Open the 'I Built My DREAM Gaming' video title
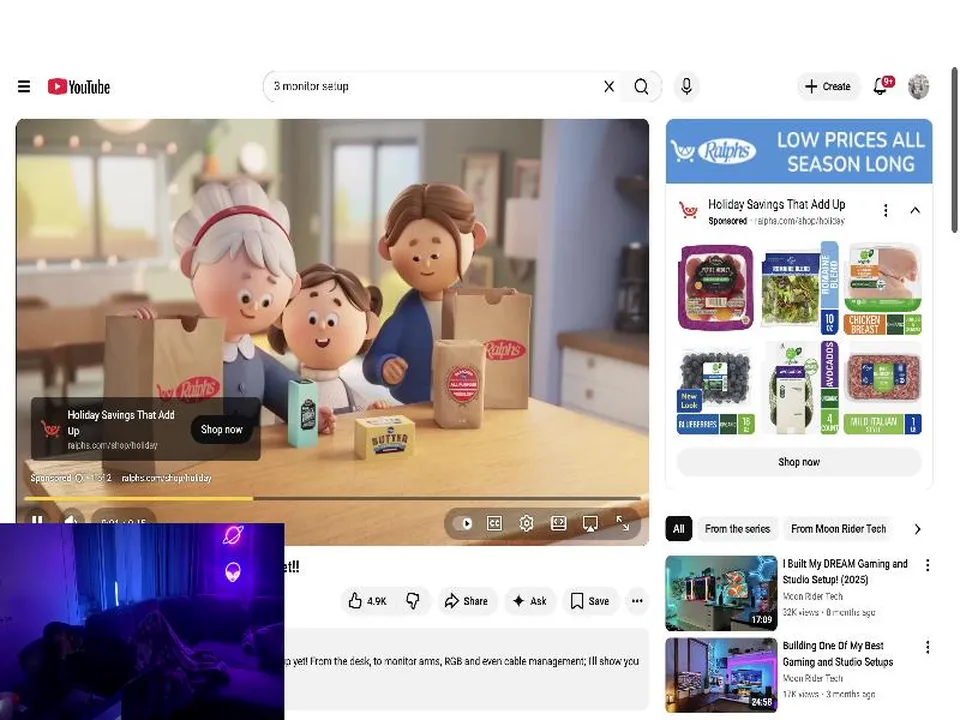960x720 pixels. [x=845, y=571]
